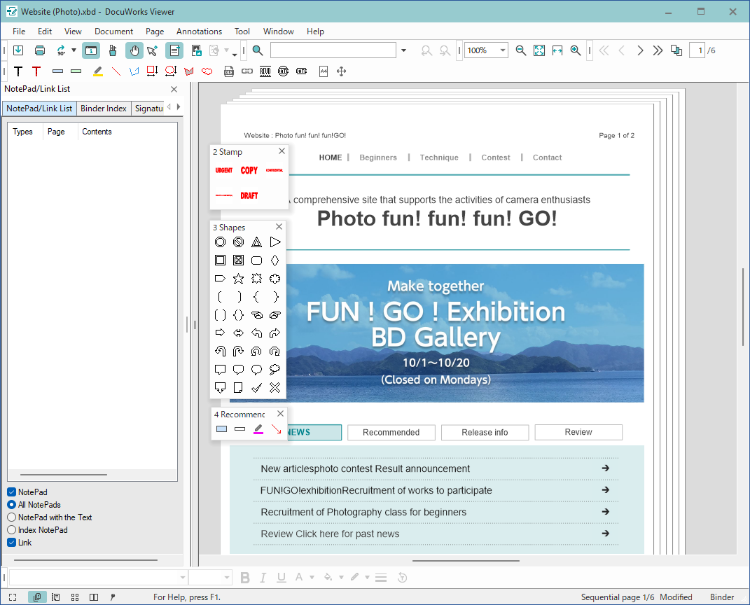Image resolution: width=750 pixels, height=605 pixels.
Task: Open the Annotations menu
Action: pos(199,31)
